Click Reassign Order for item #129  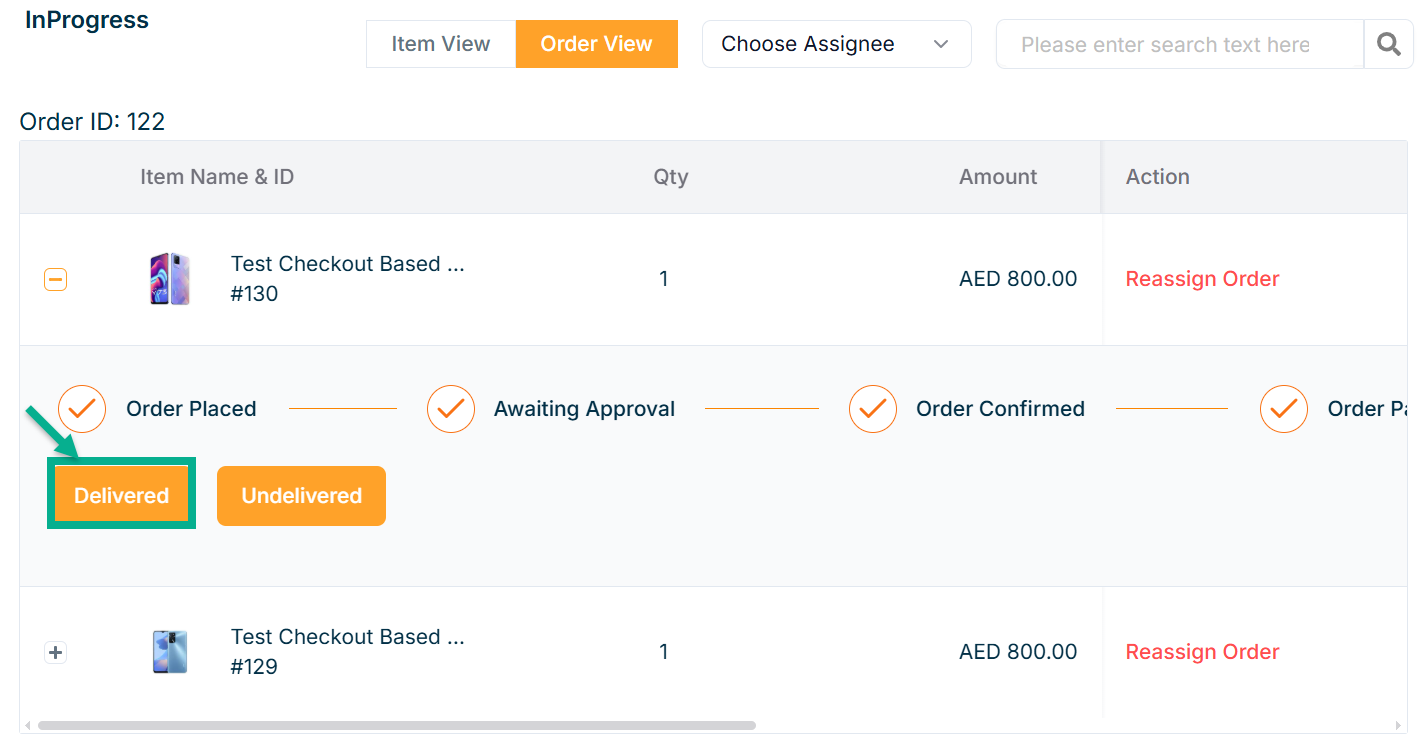[1202, 652]
